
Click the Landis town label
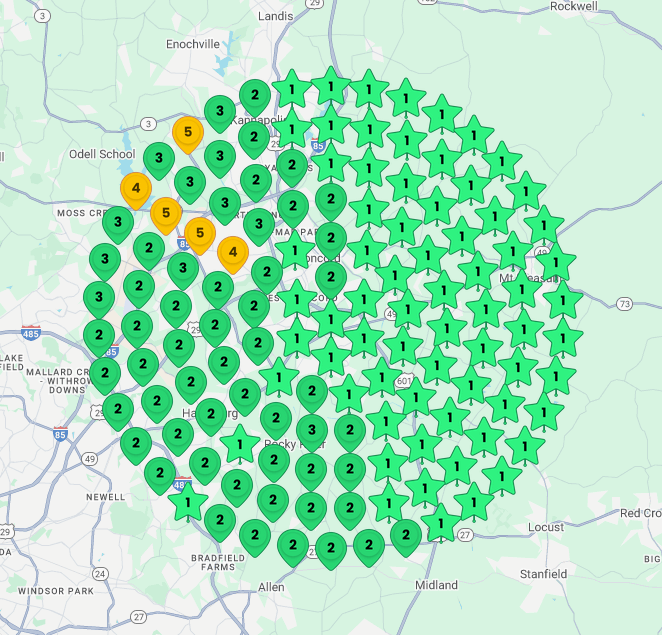click(x=276, y=16)
